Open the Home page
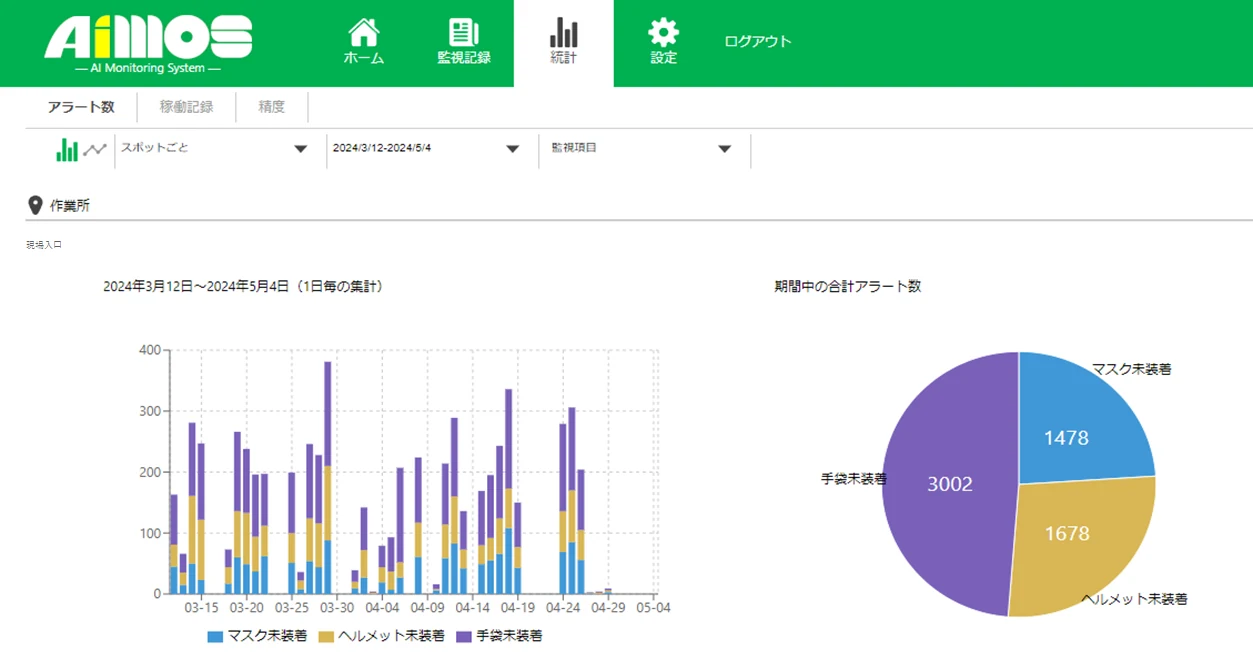Viewport: 1253px width, 652px height. (x=364, y=41)
